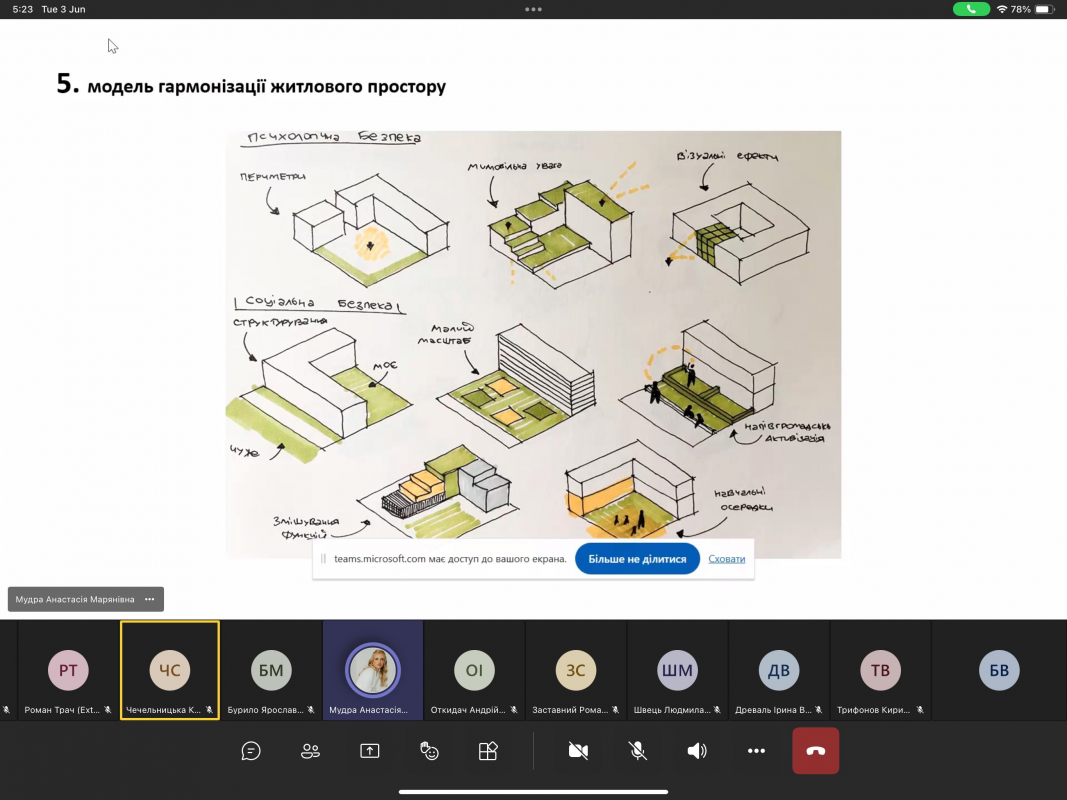Unmute the microphone

tap(637, 751)
